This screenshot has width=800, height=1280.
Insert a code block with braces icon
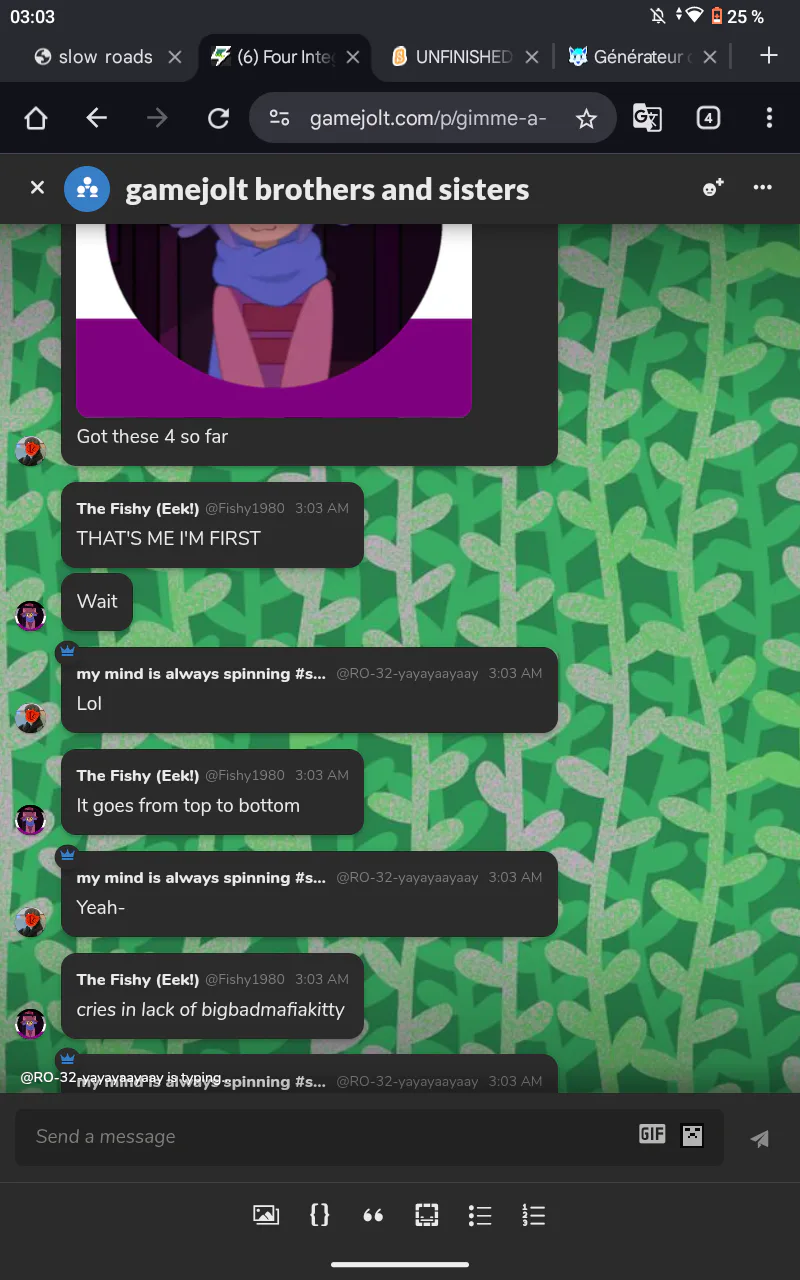tap(320, 1215)
